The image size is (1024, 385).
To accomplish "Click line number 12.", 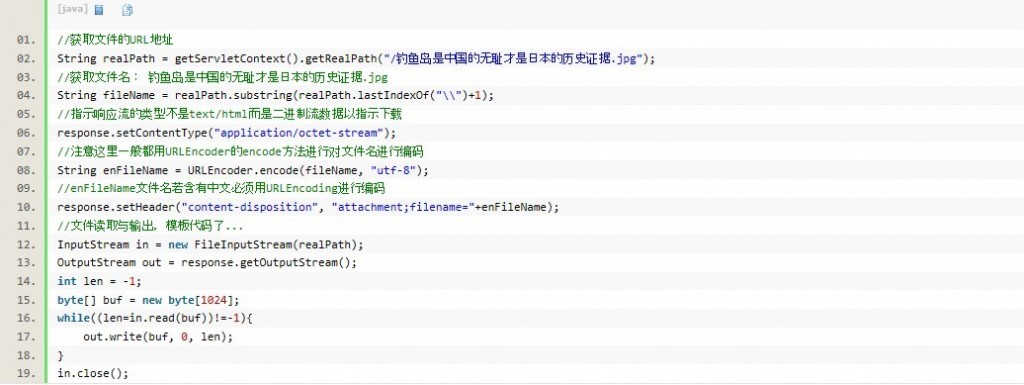I will point(27,245).
